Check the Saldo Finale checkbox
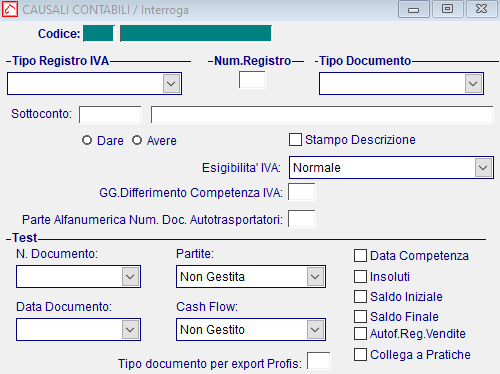Screen dimensions: 500x374 (x=360, y=316)
